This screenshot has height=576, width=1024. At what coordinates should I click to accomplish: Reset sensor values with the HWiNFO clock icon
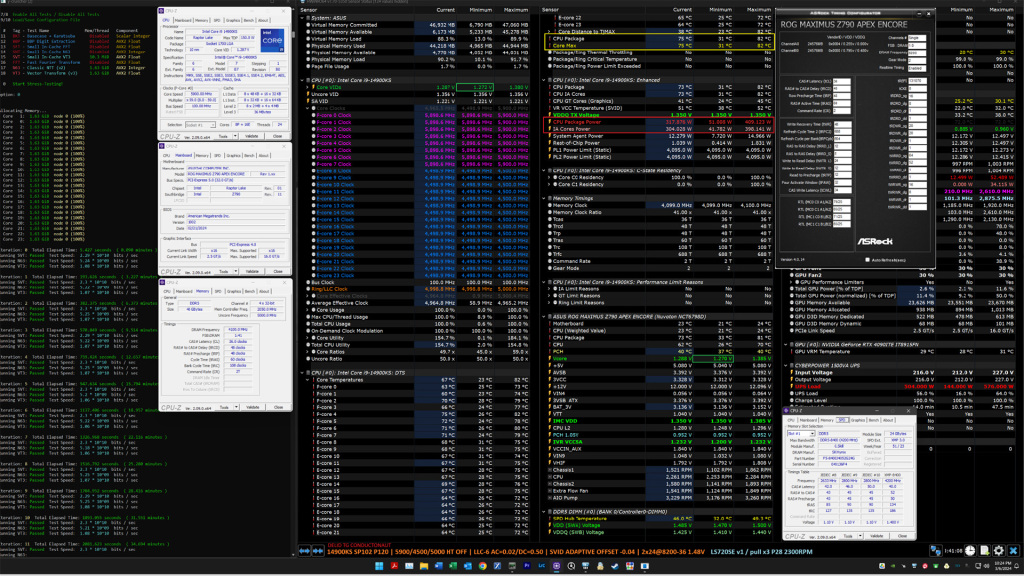click(x=970, y=550)
